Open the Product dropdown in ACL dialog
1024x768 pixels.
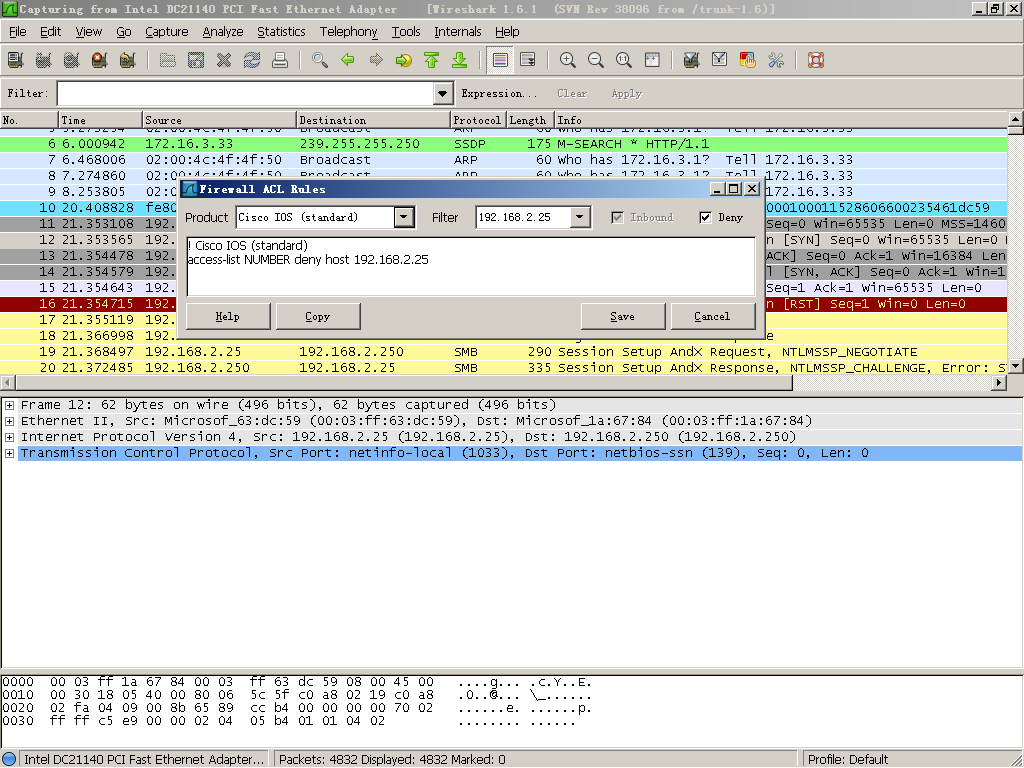tap(404, 217)
